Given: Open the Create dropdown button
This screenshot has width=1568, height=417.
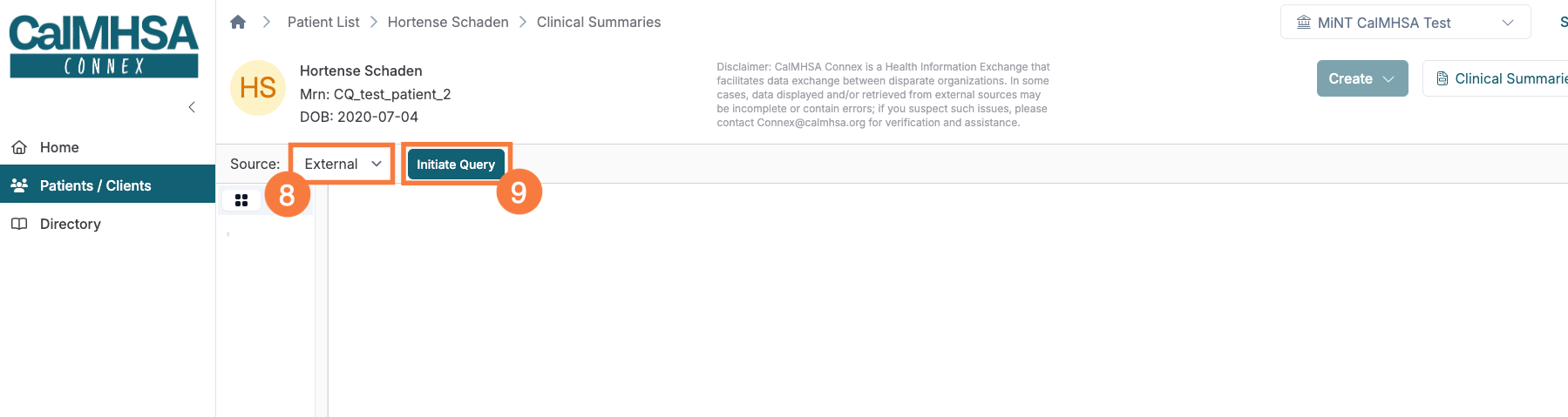Looking at the screenshot, I should pos(1362,78).
